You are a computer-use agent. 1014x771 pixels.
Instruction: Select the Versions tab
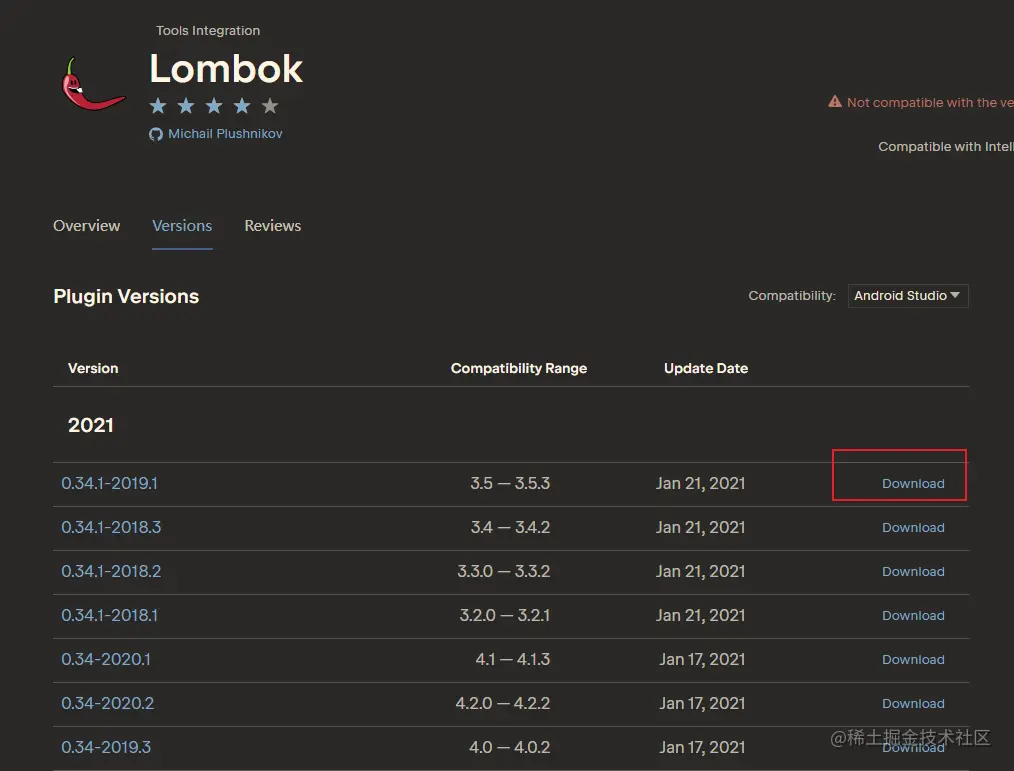[x=182, y=226]
